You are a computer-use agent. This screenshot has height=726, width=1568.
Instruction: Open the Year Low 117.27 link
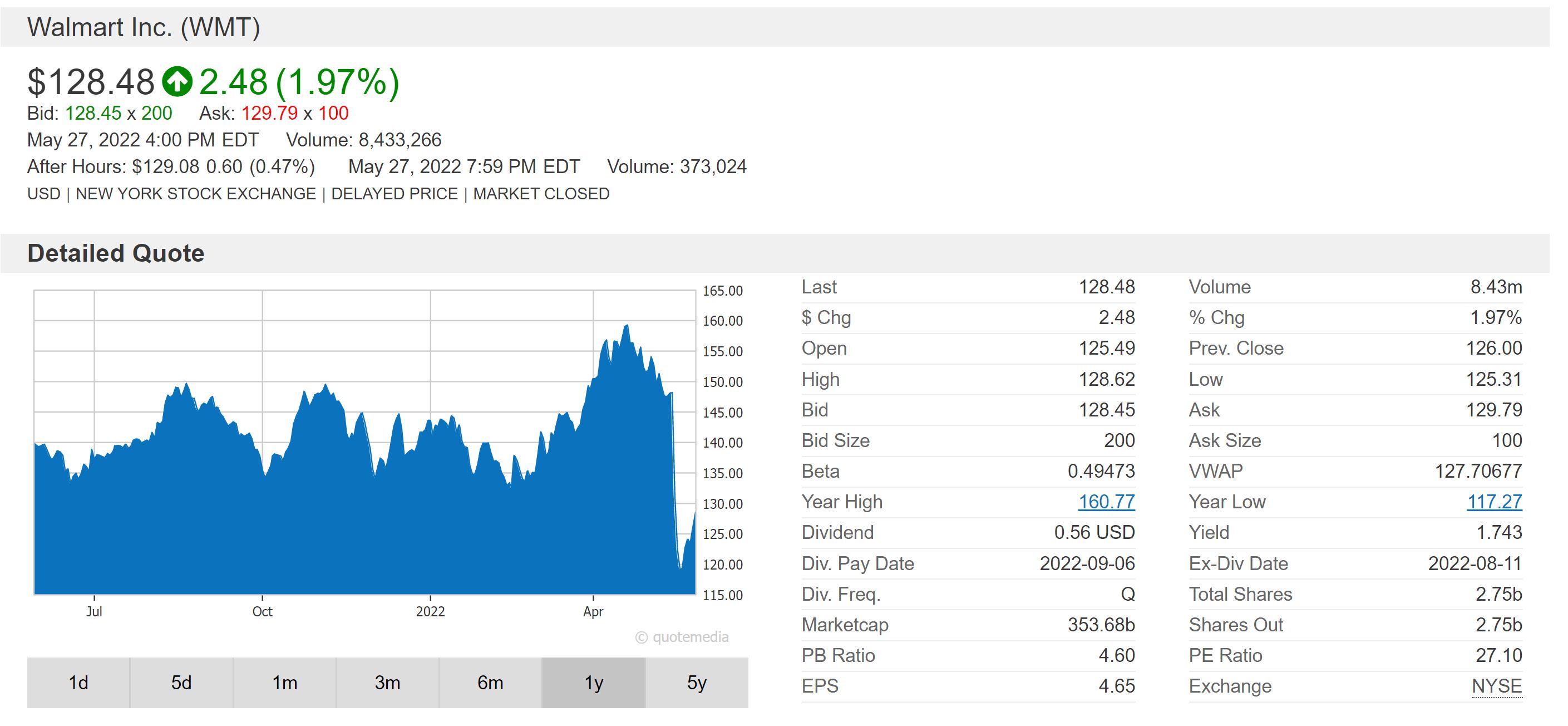point(1494,502)
